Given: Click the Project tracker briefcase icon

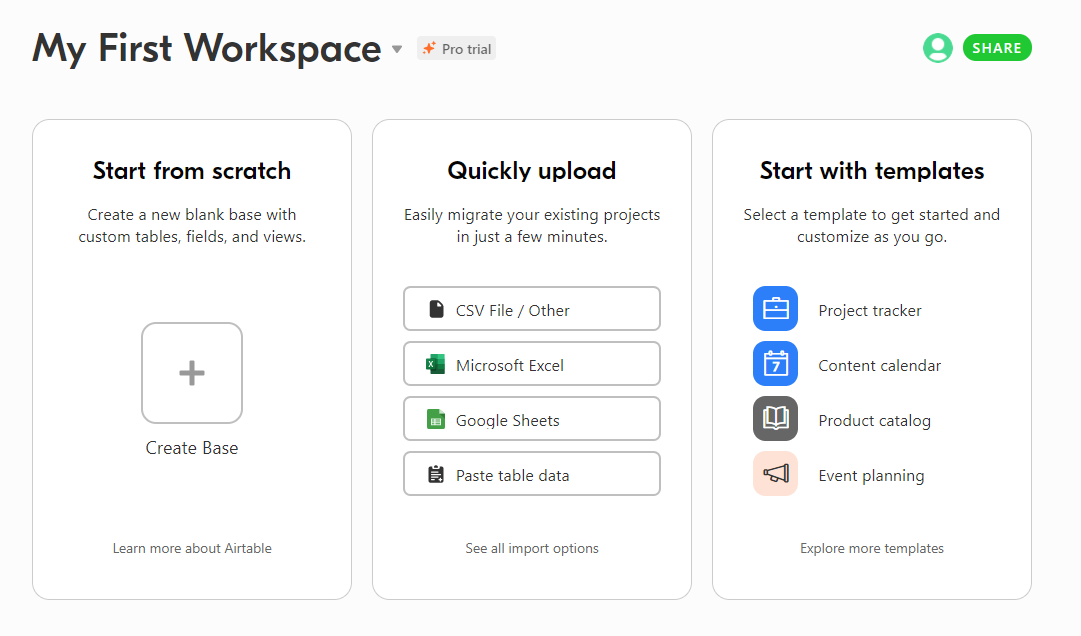Looking at the screenshot, I should pos(776,309).
